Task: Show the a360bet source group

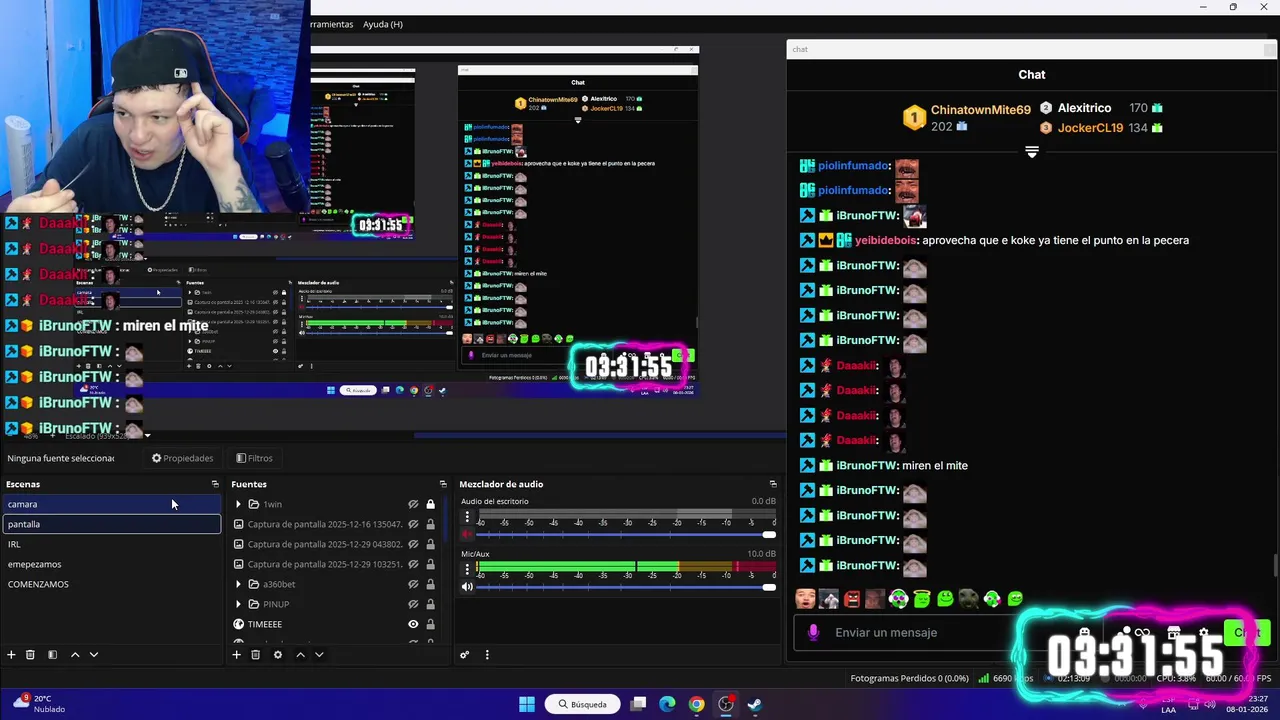Action: 413,584
